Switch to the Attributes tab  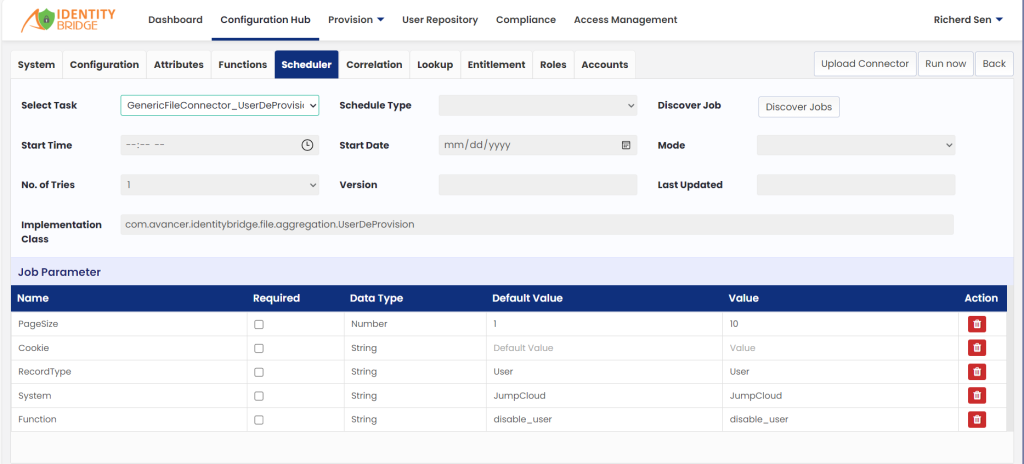pos(179,65)
